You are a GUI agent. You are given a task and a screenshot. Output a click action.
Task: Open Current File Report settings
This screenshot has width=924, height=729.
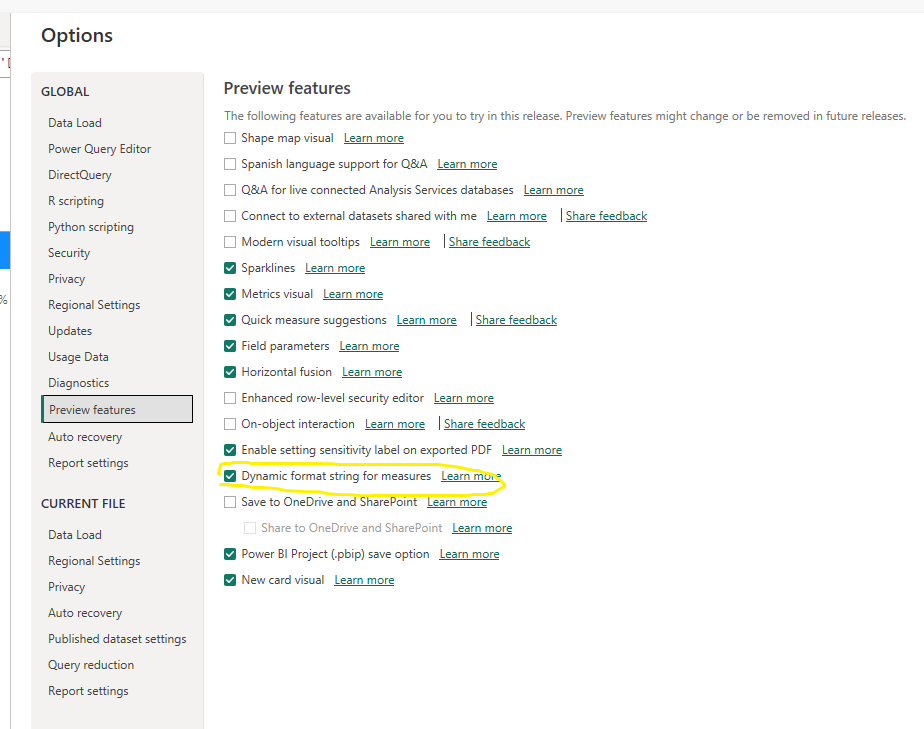tap(88, 691)
